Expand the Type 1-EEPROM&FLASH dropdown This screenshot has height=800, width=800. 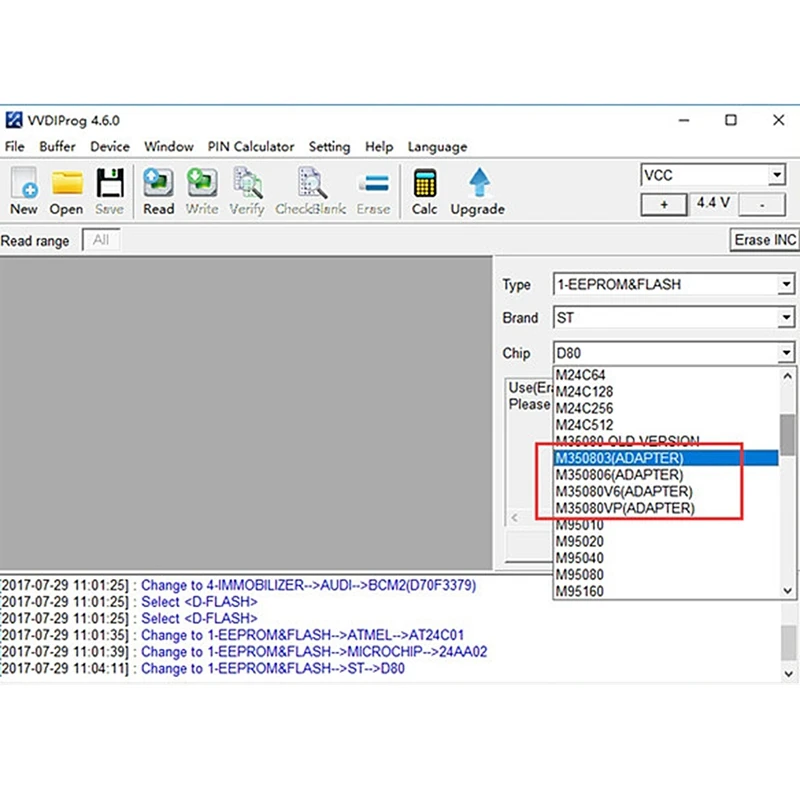[x=786, y=284]
